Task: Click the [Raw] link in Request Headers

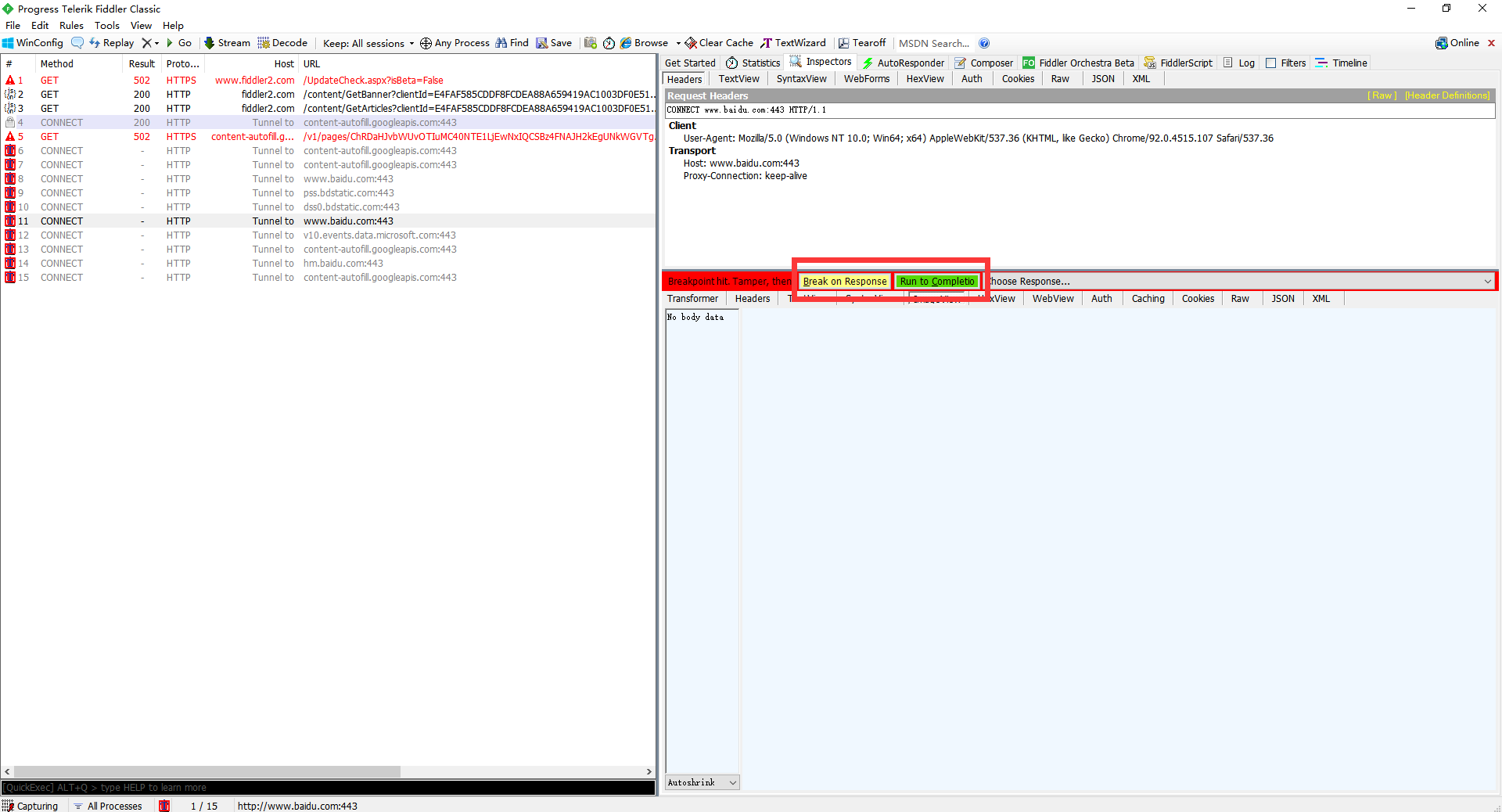Action: pos(1382,95)
